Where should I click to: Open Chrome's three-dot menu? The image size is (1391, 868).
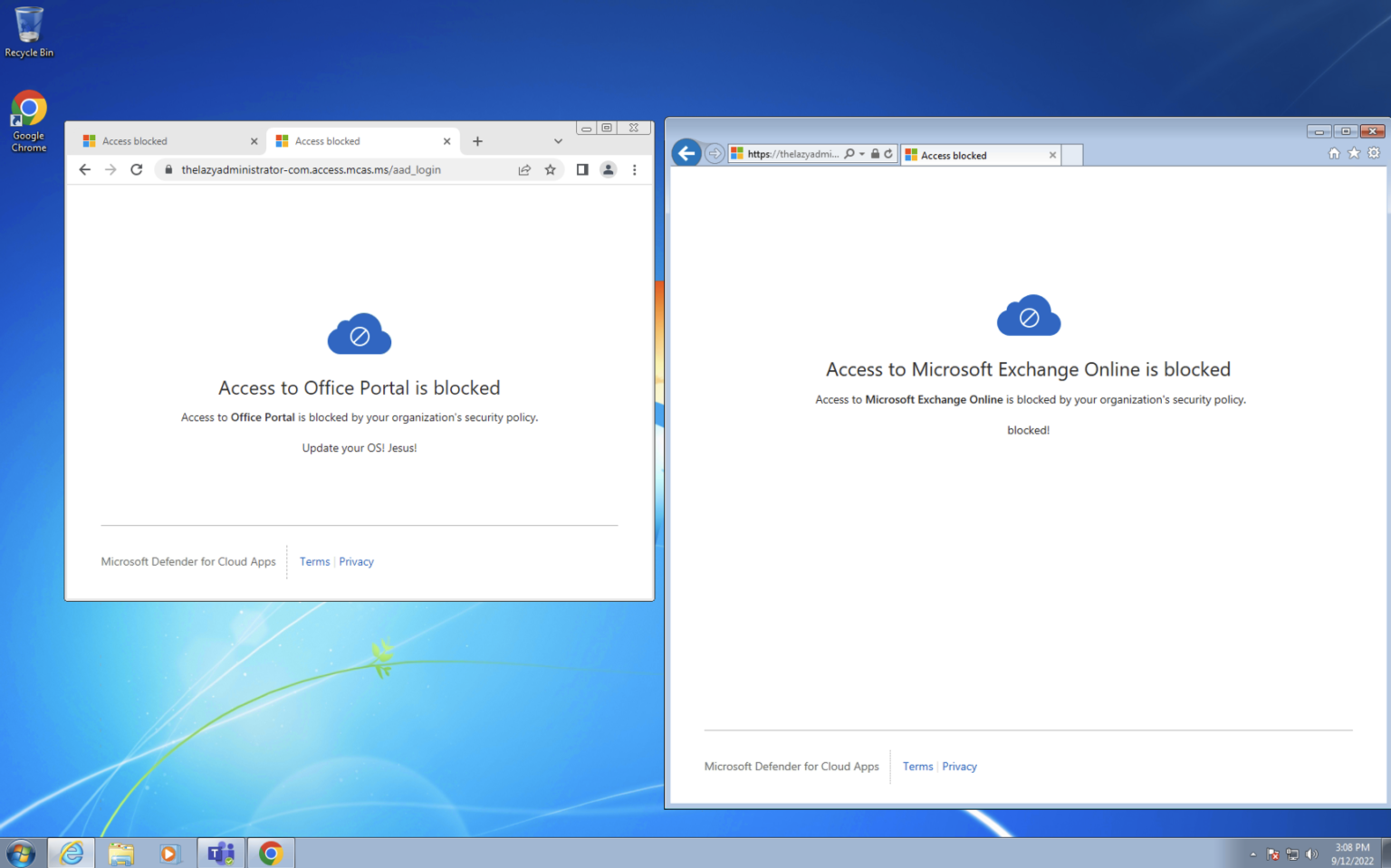(635, 169)
